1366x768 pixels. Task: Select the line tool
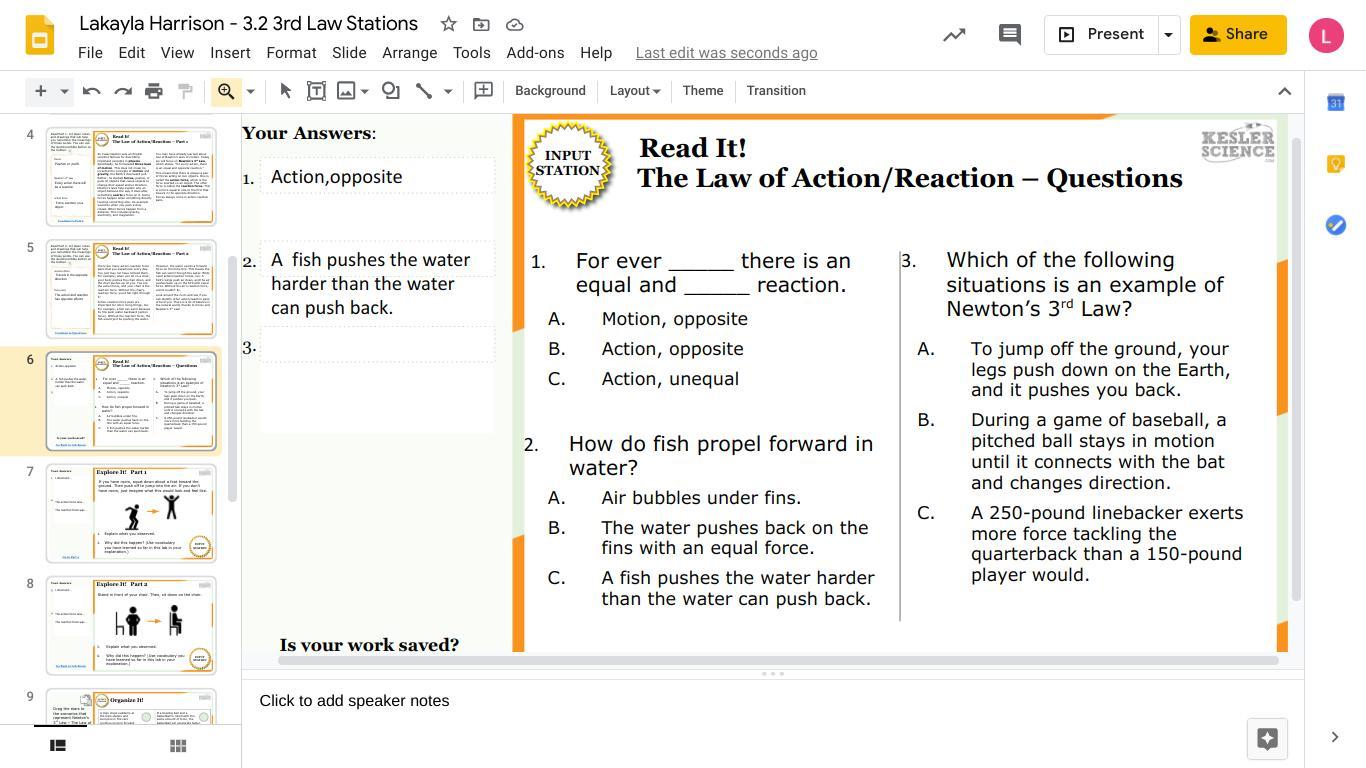424,91
